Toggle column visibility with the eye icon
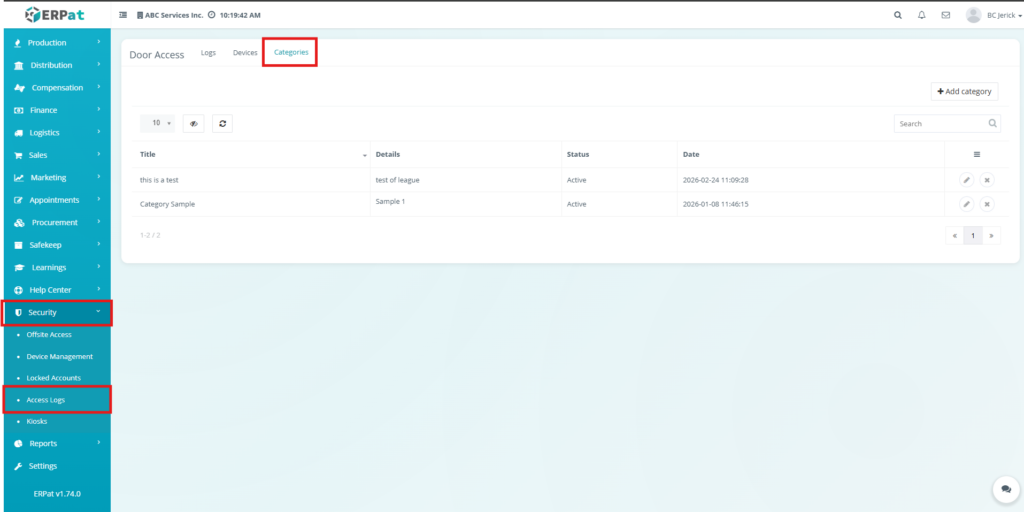Image resolution: width=1024 pixels, height=512 pixels. [x=193, y=124]
